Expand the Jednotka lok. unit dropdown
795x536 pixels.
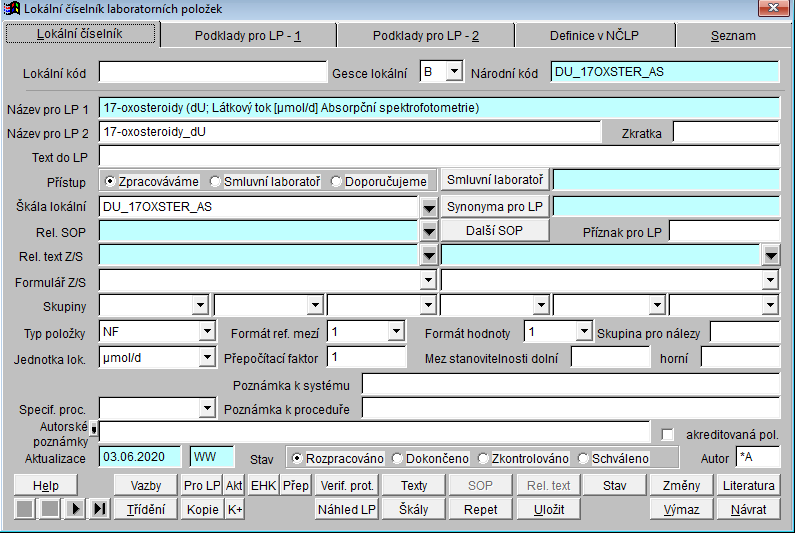207,357
